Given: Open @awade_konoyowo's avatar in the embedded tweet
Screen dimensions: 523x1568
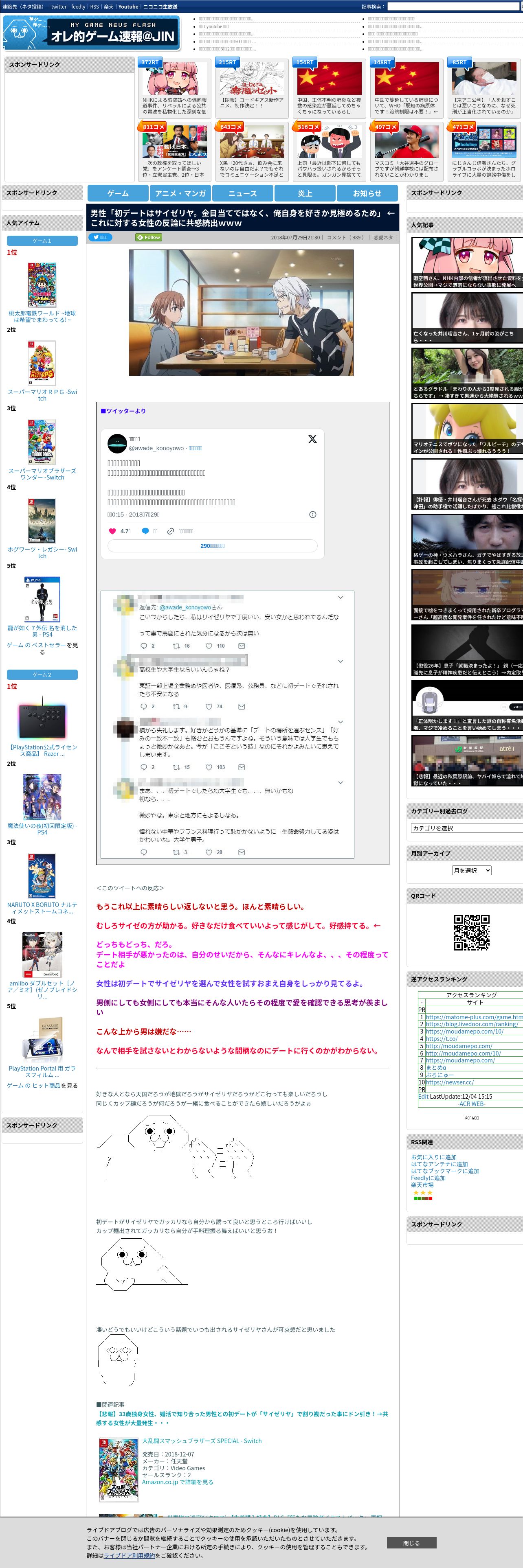Looking at the screenshot, I should 117,443.
